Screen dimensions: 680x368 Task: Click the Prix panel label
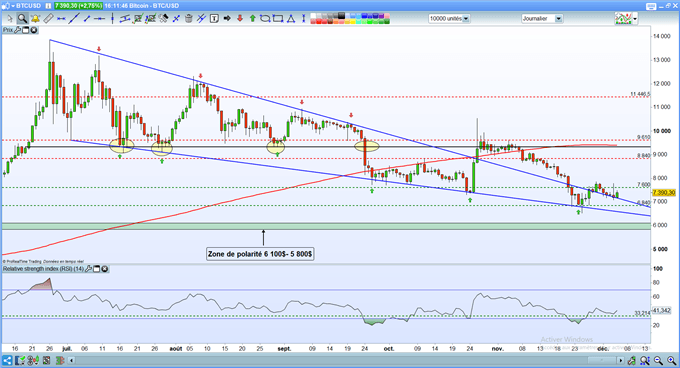[8, 30]
